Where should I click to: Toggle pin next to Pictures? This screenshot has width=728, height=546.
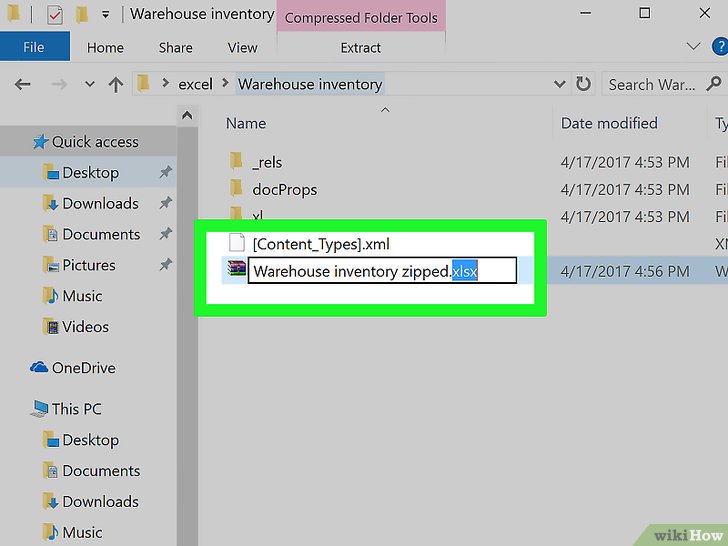pos(165,266)
